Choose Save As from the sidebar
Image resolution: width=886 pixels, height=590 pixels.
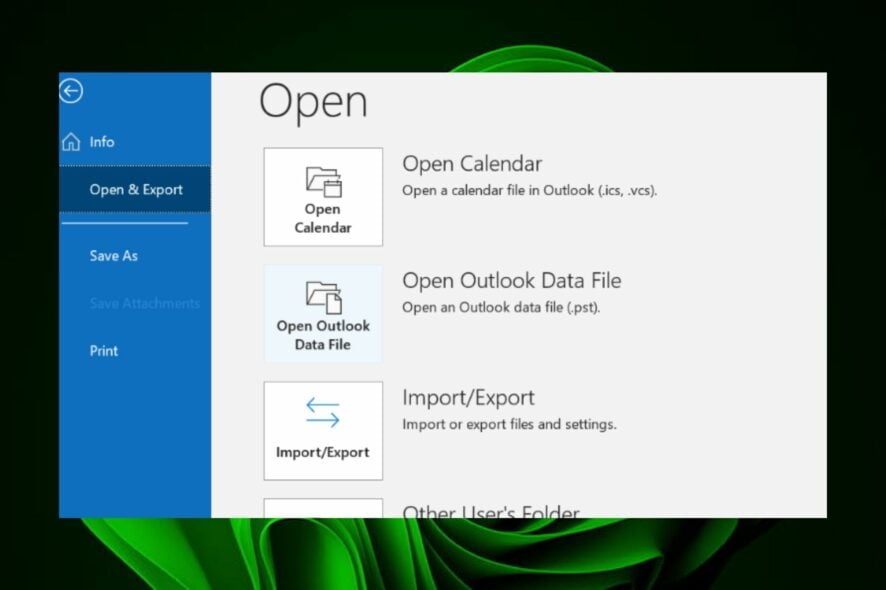(113, 255)
